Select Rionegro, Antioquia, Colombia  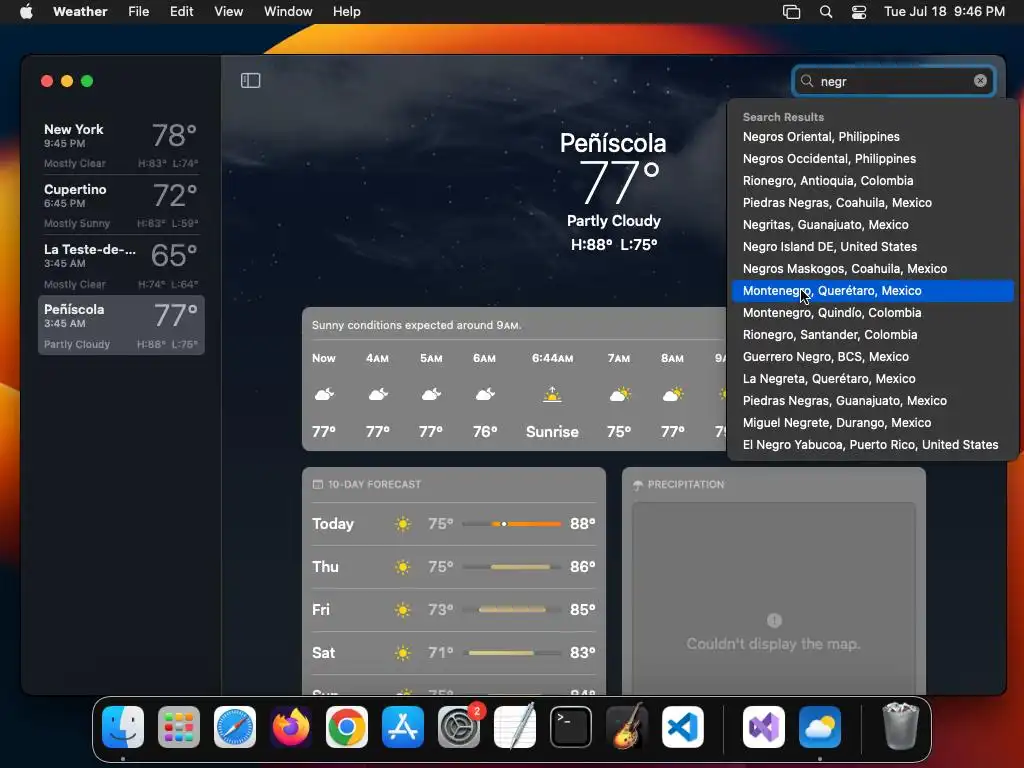pyautogui.click(x=872, y=181)
